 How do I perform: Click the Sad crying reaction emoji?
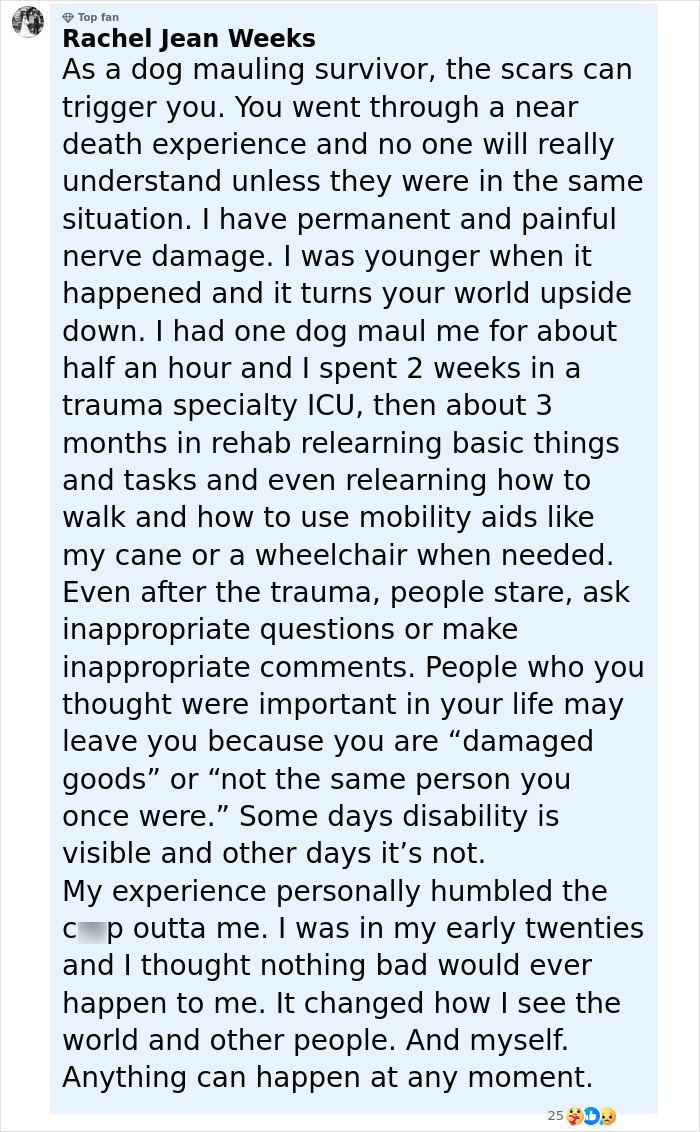[608, 1115]
